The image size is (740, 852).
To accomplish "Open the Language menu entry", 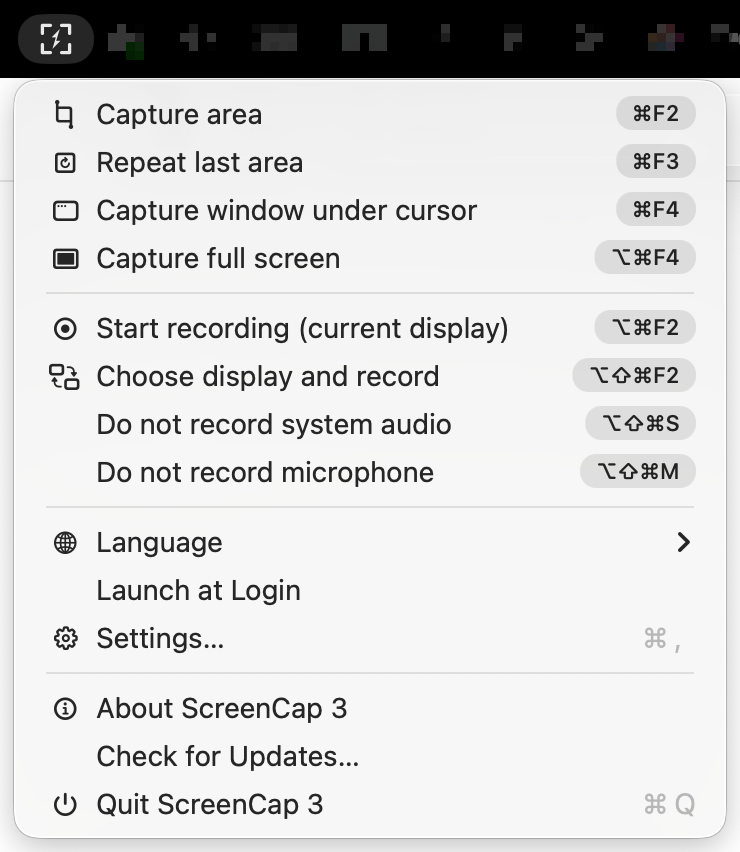I will [370, 542].
